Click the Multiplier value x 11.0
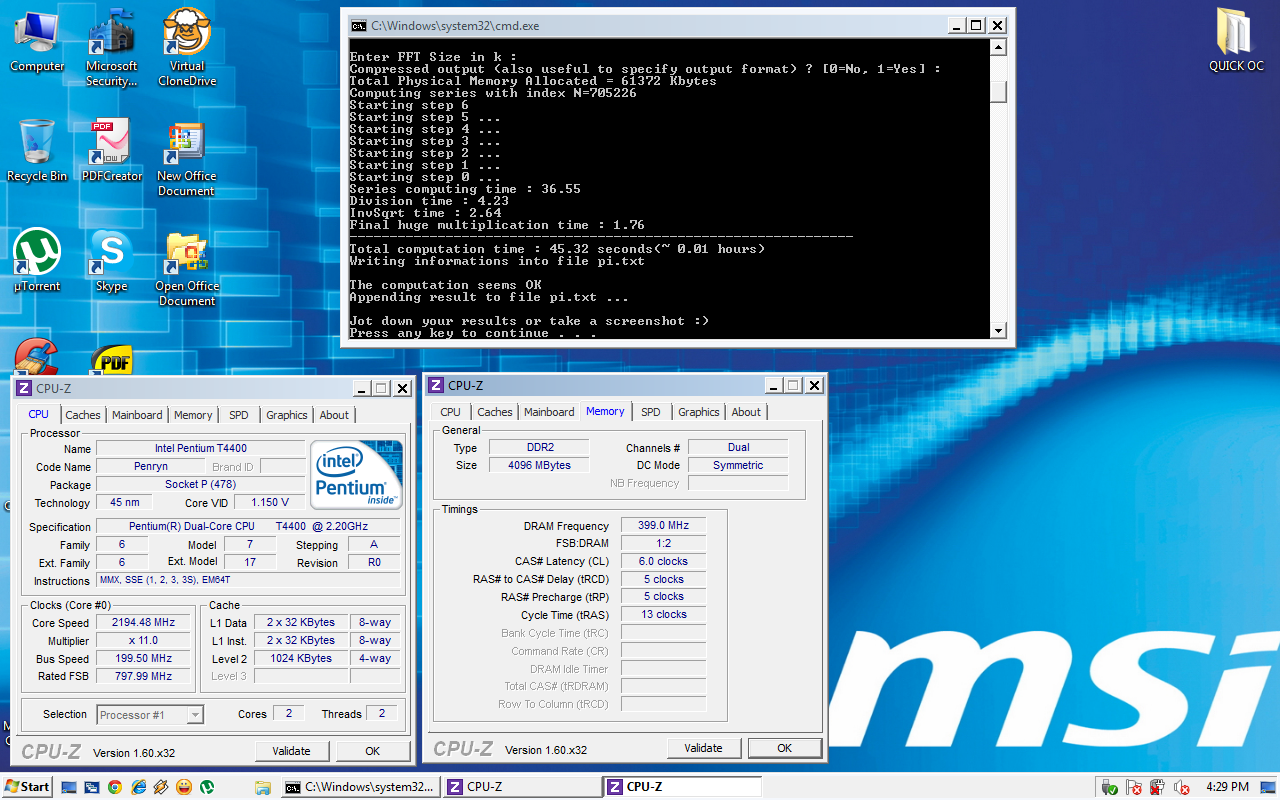The height and width of the screenshot is (800, 1280). click(x=145, y=641)
